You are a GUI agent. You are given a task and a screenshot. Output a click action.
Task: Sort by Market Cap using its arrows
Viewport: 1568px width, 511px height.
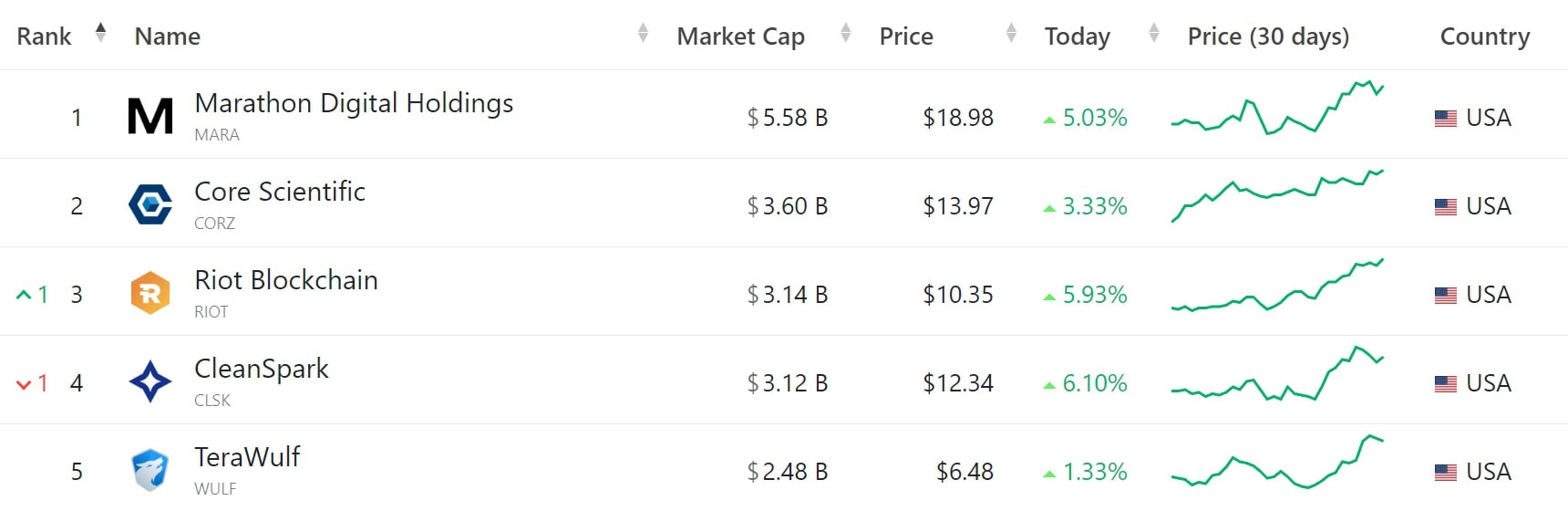click(x=845, y=33)
